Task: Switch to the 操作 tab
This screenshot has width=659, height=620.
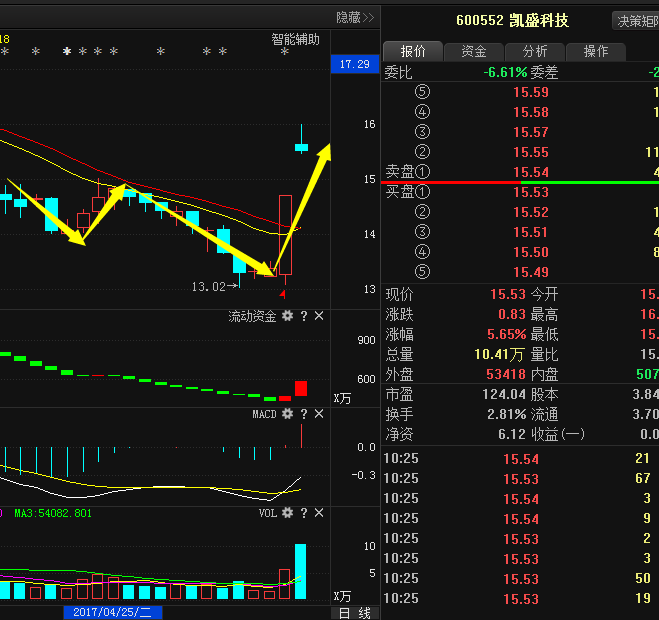Action: click(x=596, y=51)
